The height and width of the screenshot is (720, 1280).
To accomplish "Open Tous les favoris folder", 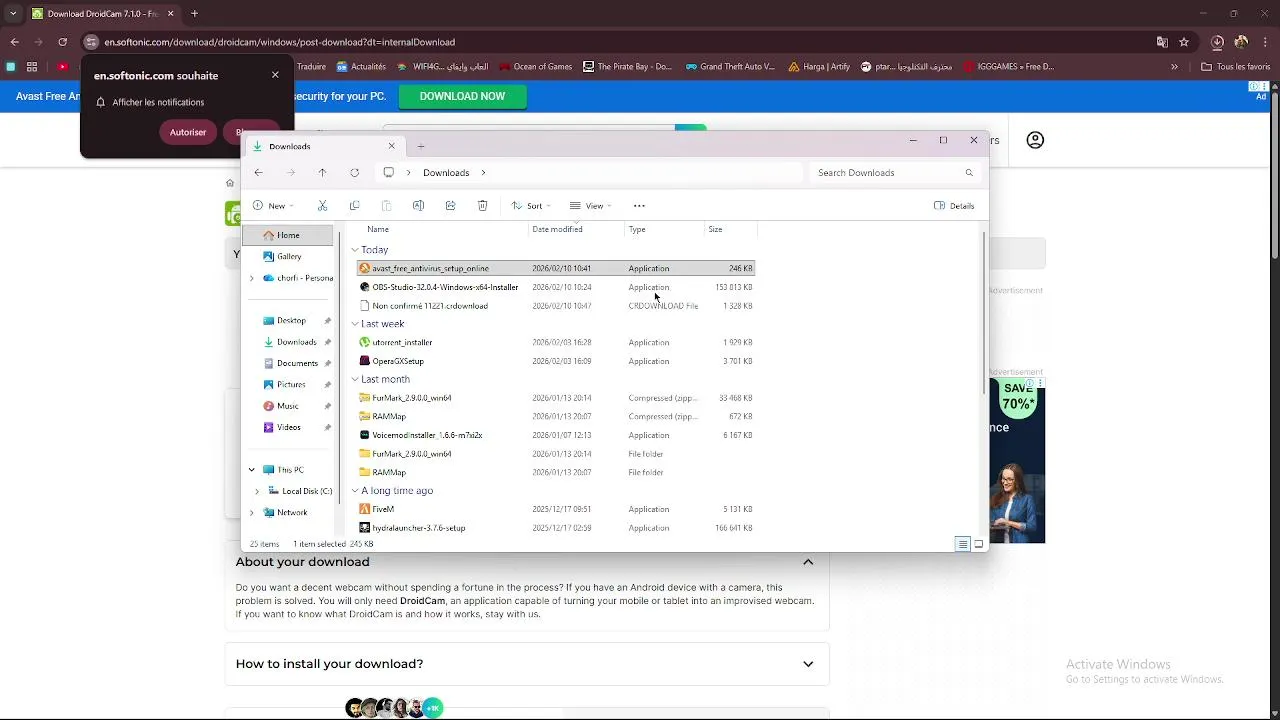I will pyautogui.click(x=1236, y=67).
